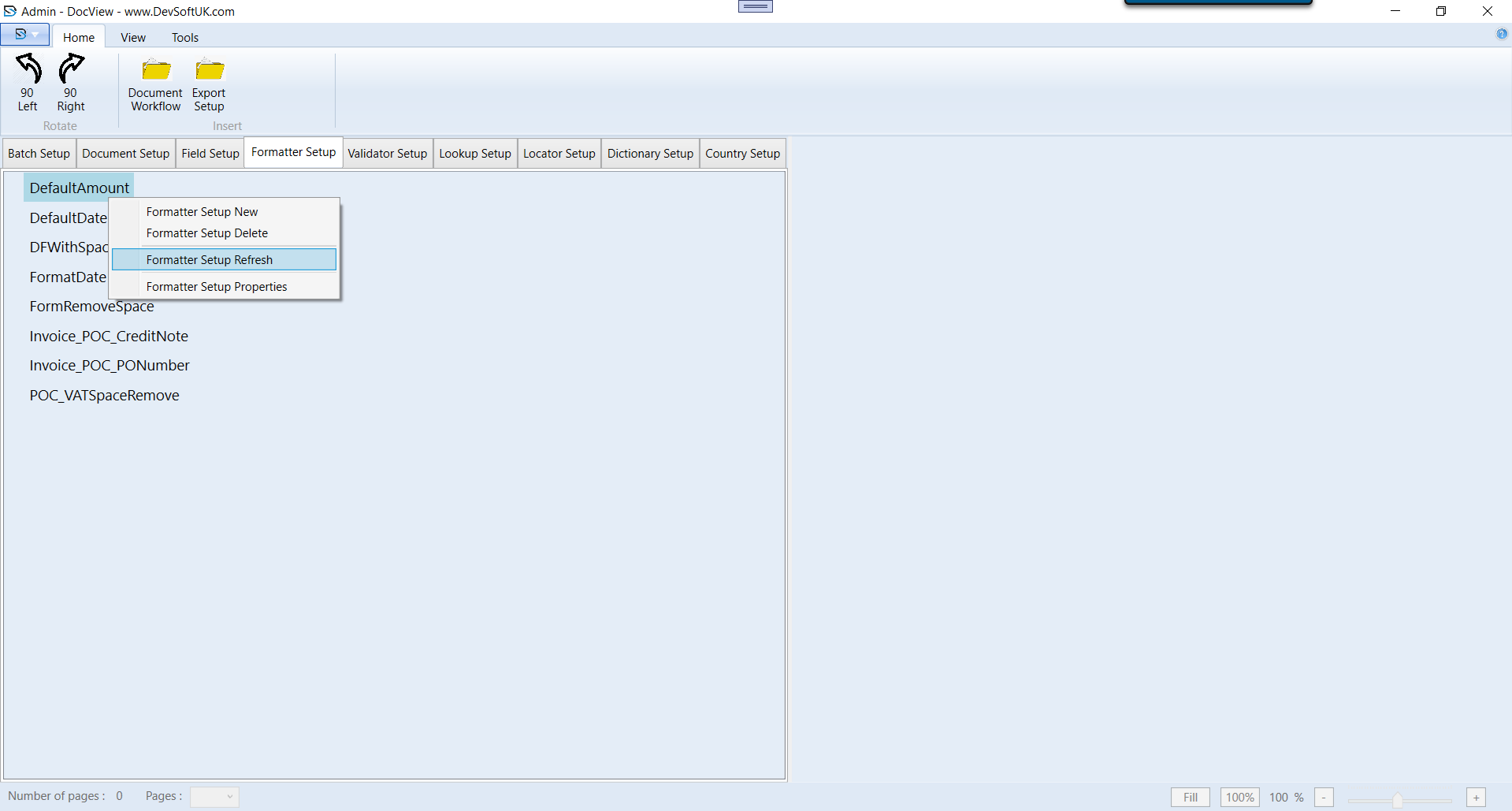Click the Rotate 90 Left icon
The height and width of the screenshot is (811, 1512).
coord(28,69)
